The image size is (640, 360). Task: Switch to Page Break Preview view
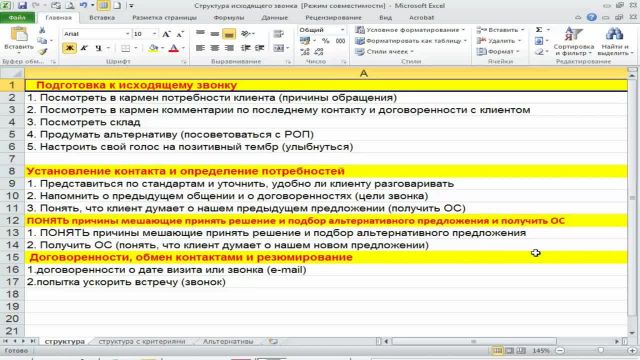521,351
